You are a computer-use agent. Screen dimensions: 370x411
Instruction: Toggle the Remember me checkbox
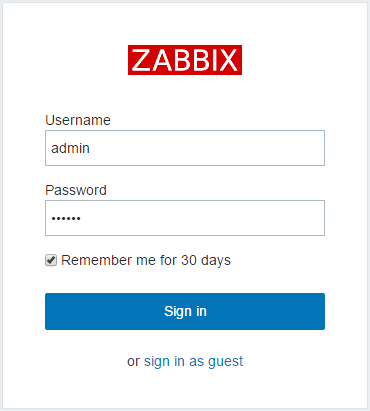point(51,260)
